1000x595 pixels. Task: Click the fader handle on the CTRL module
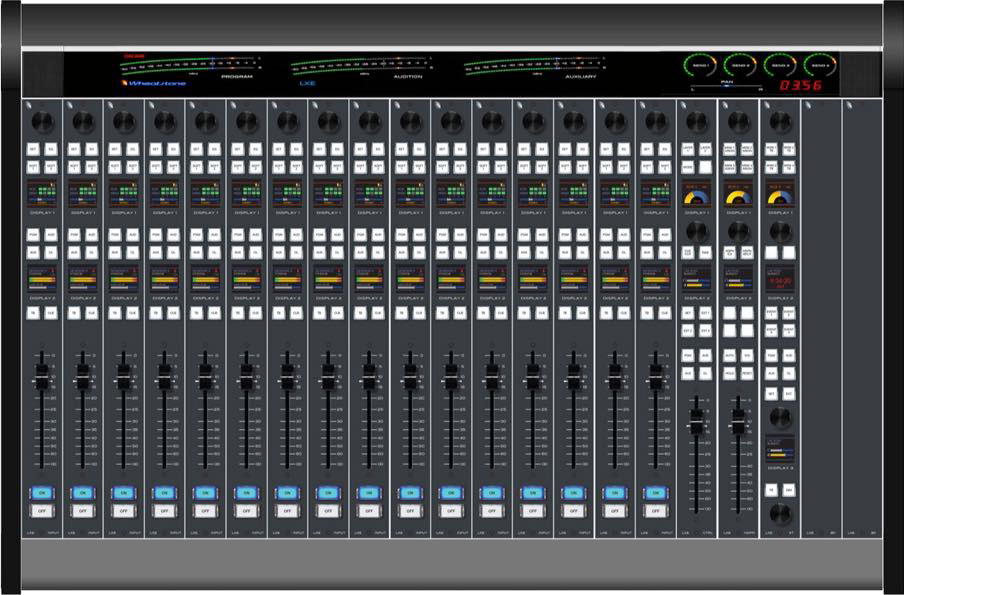pyautogui.click(x=696, y=424)
